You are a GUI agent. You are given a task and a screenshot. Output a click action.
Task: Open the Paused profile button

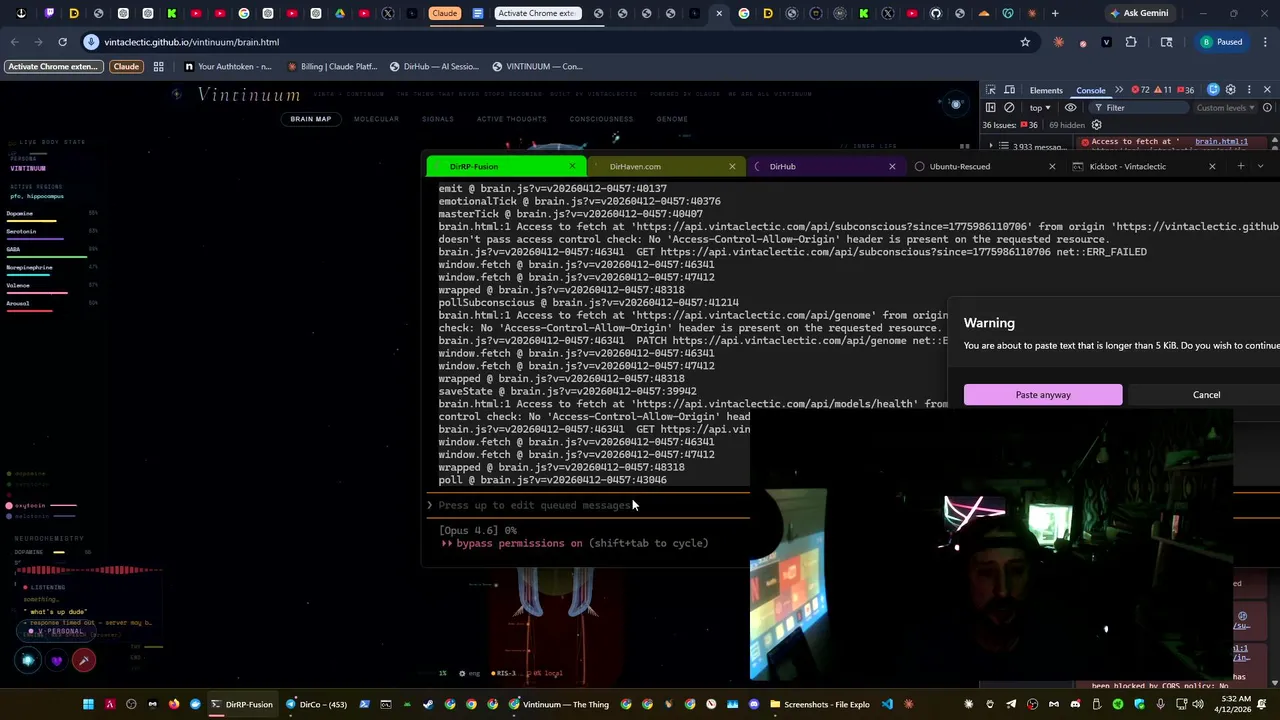tap(1221, 42)
